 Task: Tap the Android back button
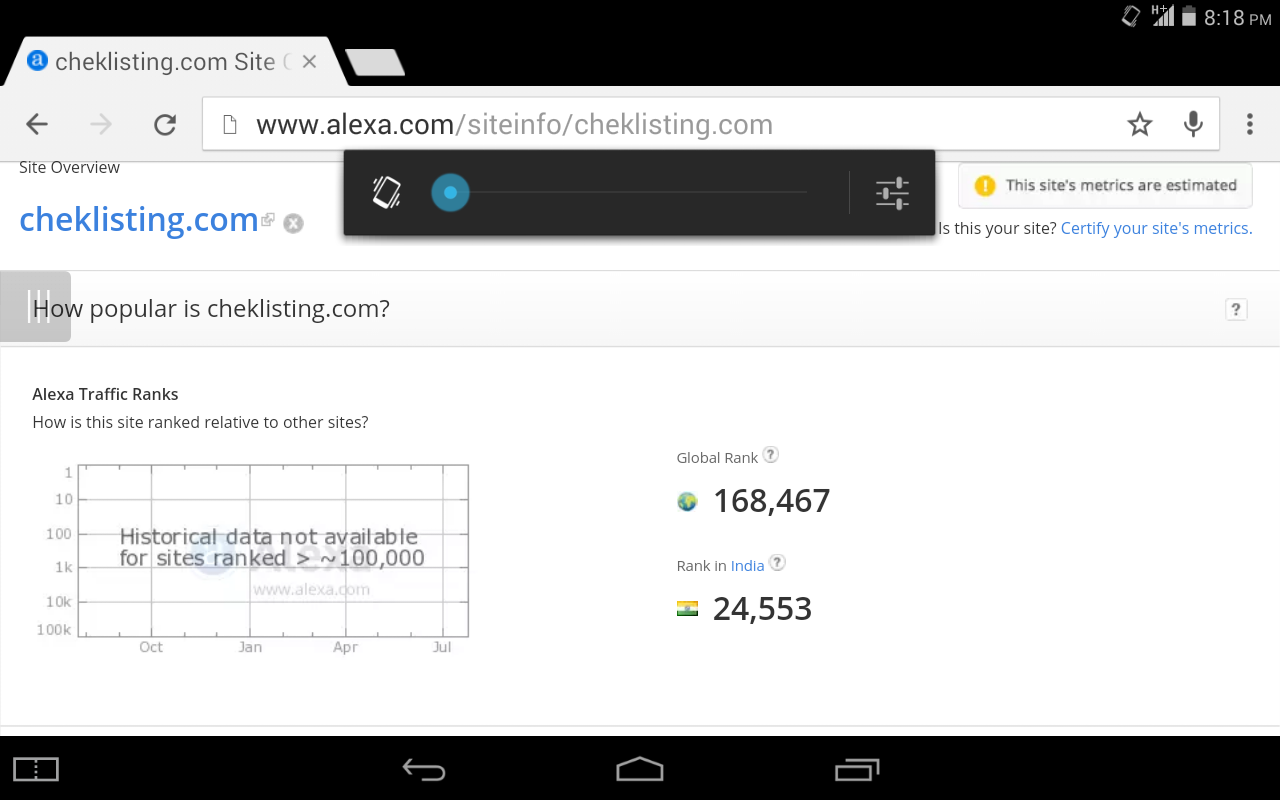pos(424,769)
